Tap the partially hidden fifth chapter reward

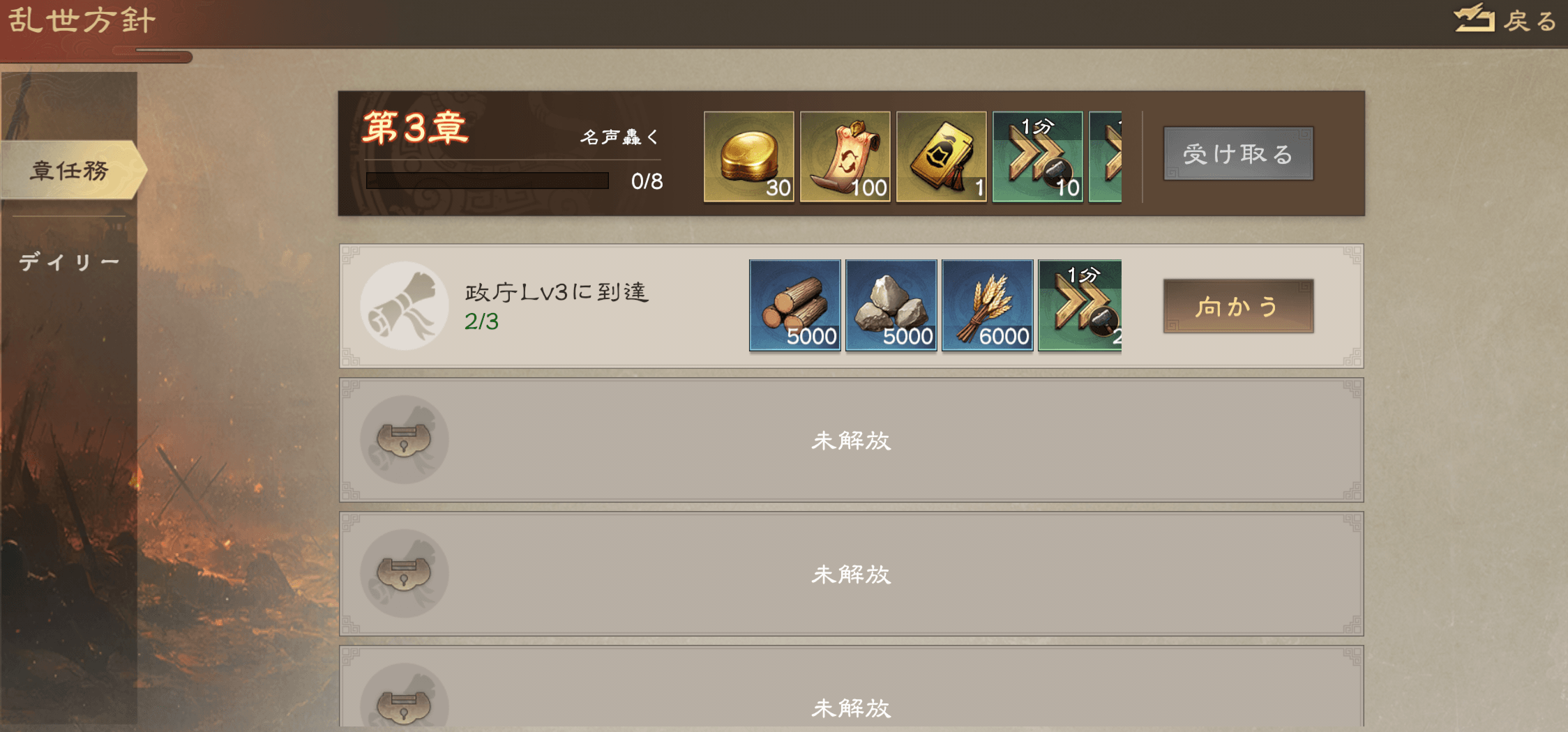(x=1106, y=157)
